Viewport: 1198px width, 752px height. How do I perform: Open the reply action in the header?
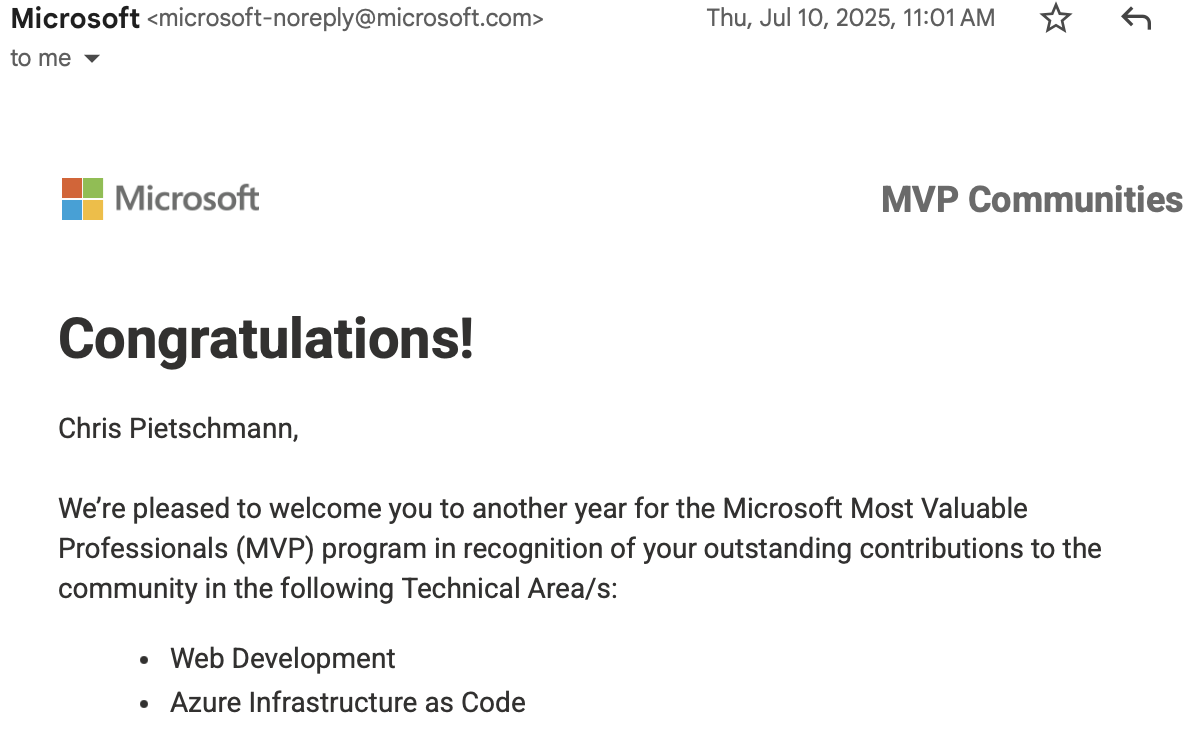tap(1135, 18)
